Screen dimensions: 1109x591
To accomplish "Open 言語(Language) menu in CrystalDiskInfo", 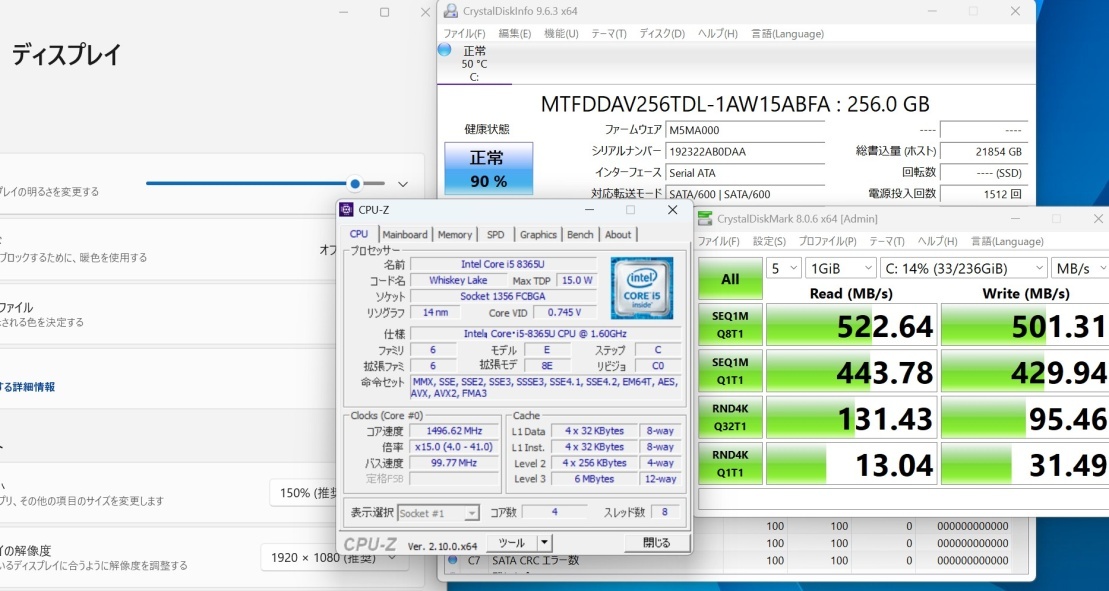I will click(x=786, y=34).
